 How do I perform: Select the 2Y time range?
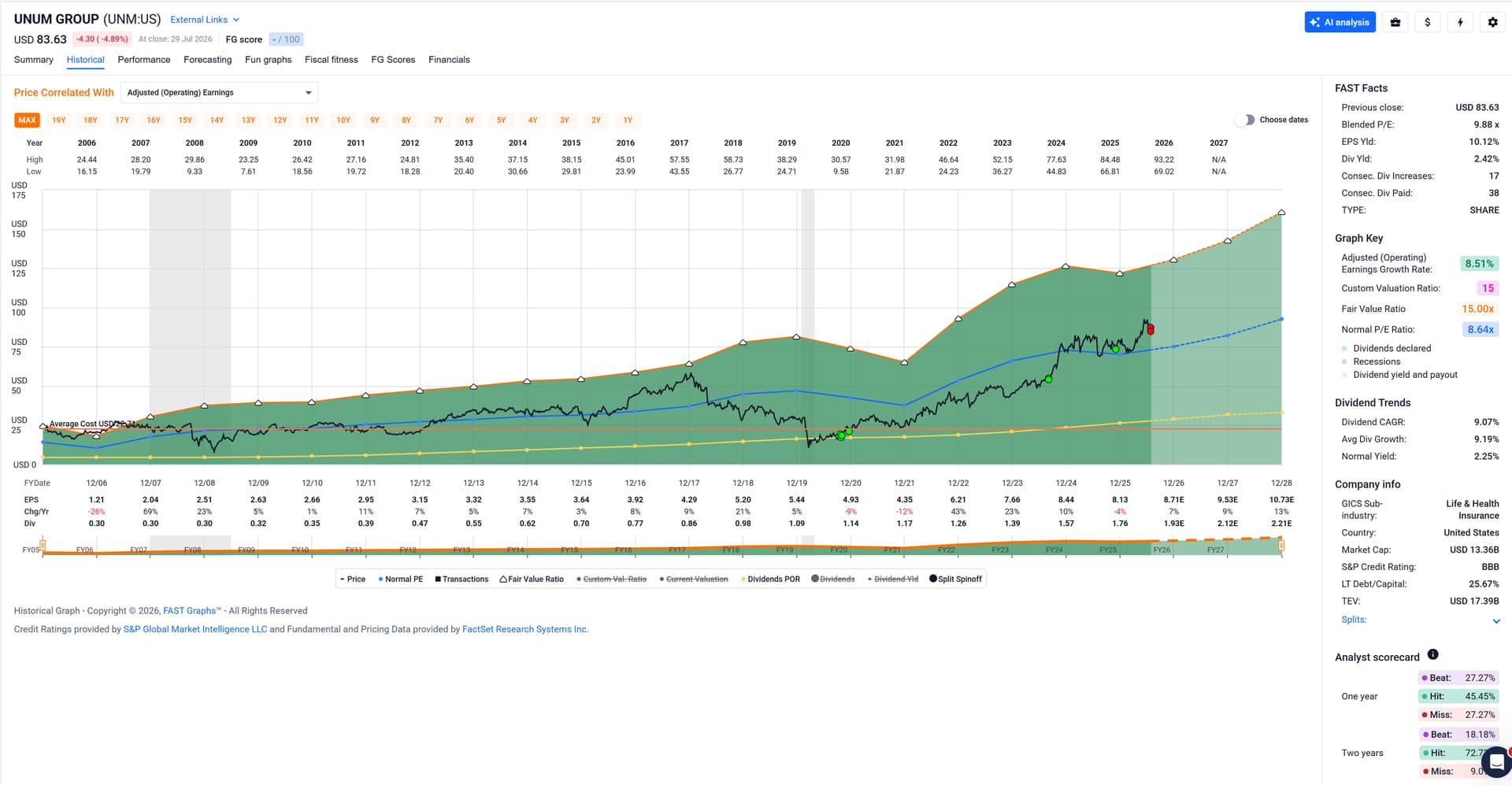pyautogui.click(x=596, y=120)
